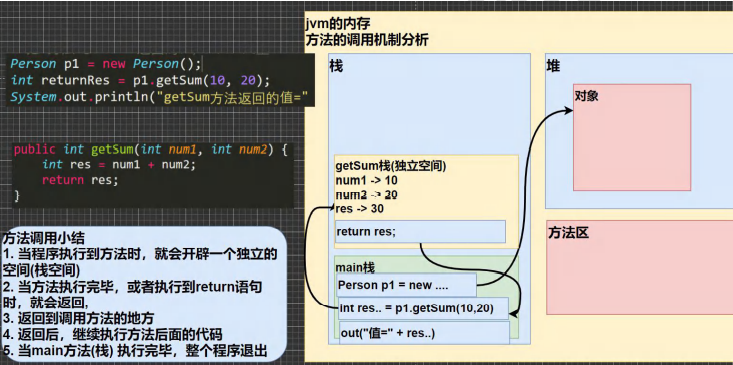Click the System.out.println code line

[x=158, y=98]
